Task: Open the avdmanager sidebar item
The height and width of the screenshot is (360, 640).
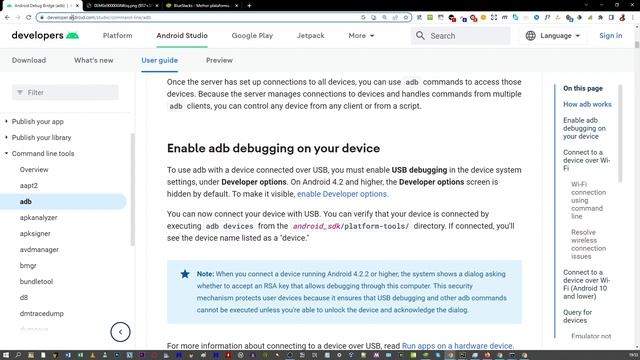Action: coord(39,249)
